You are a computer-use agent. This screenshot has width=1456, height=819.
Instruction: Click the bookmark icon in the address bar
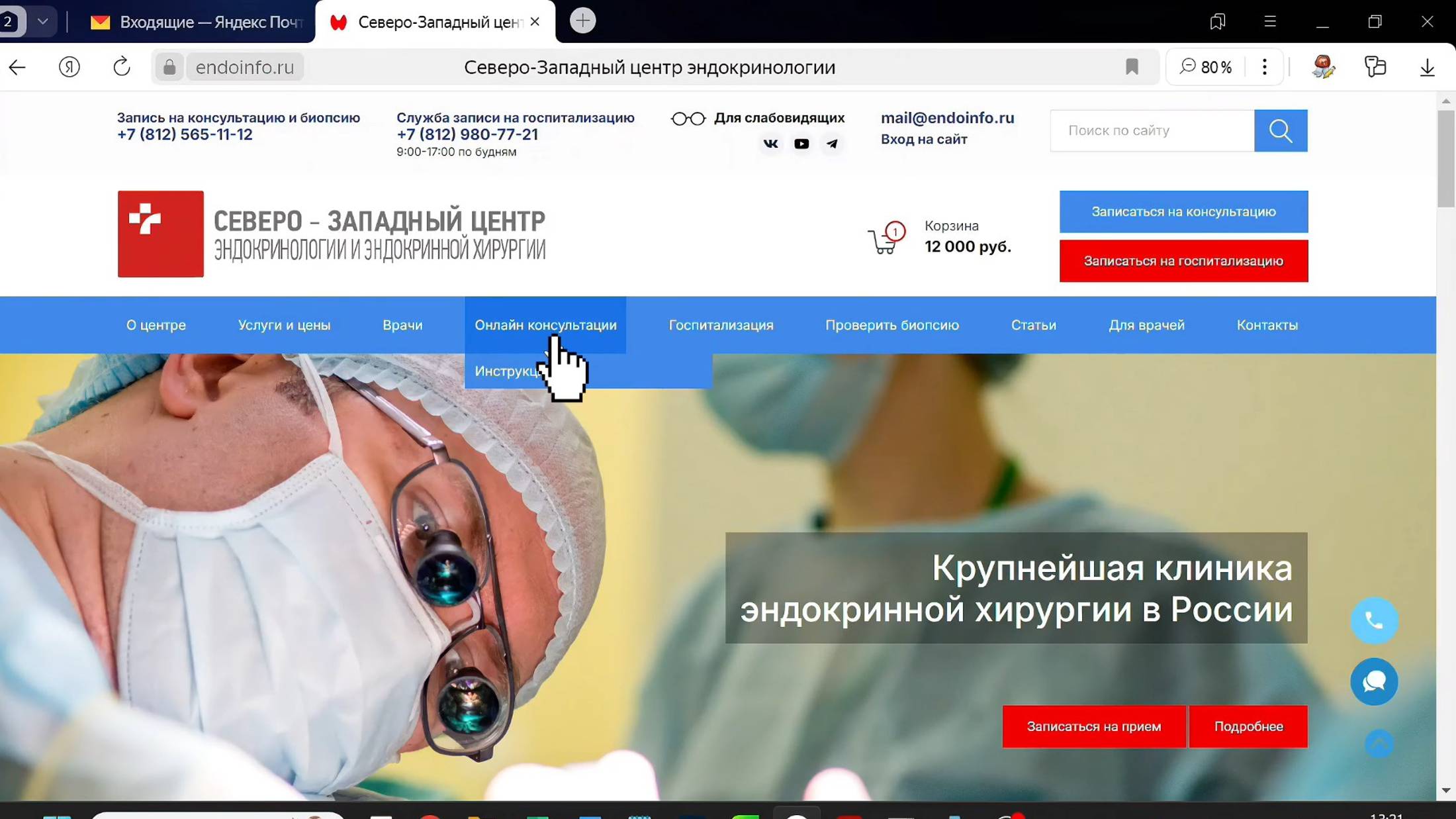click(x=1132, y=67)
